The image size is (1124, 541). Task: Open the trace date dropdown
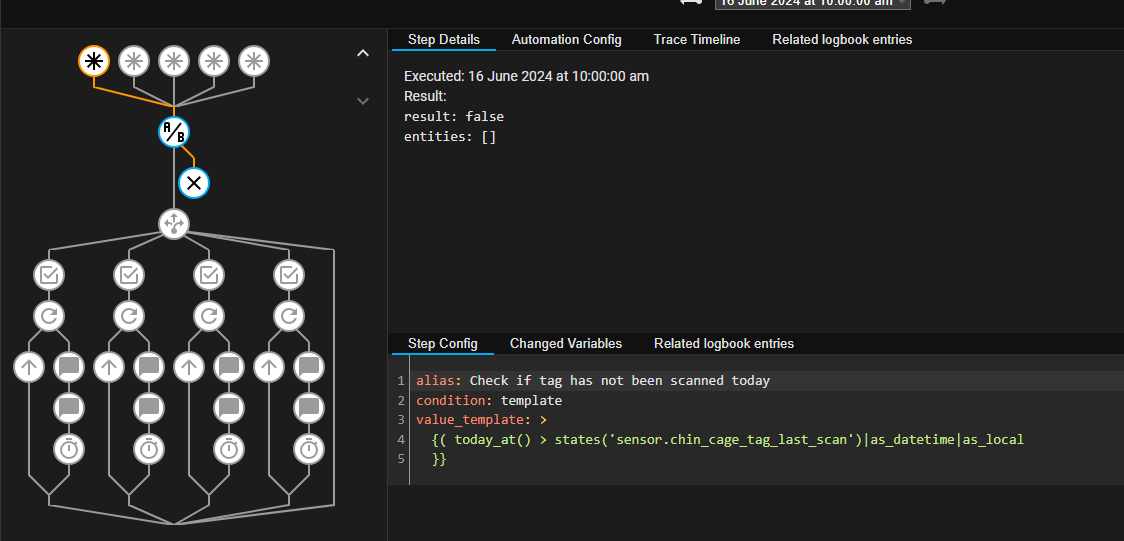(x=812, y=3)
